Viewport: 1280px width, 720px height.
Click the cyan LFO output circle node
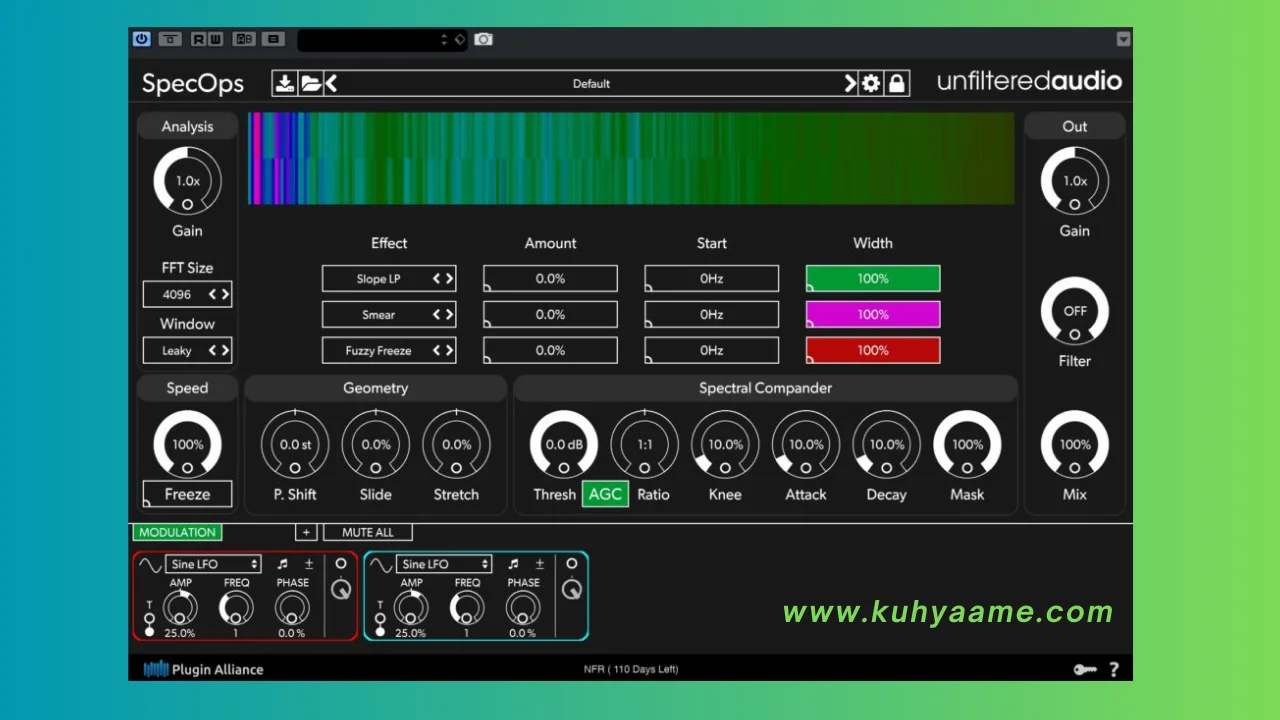[571, 564]
